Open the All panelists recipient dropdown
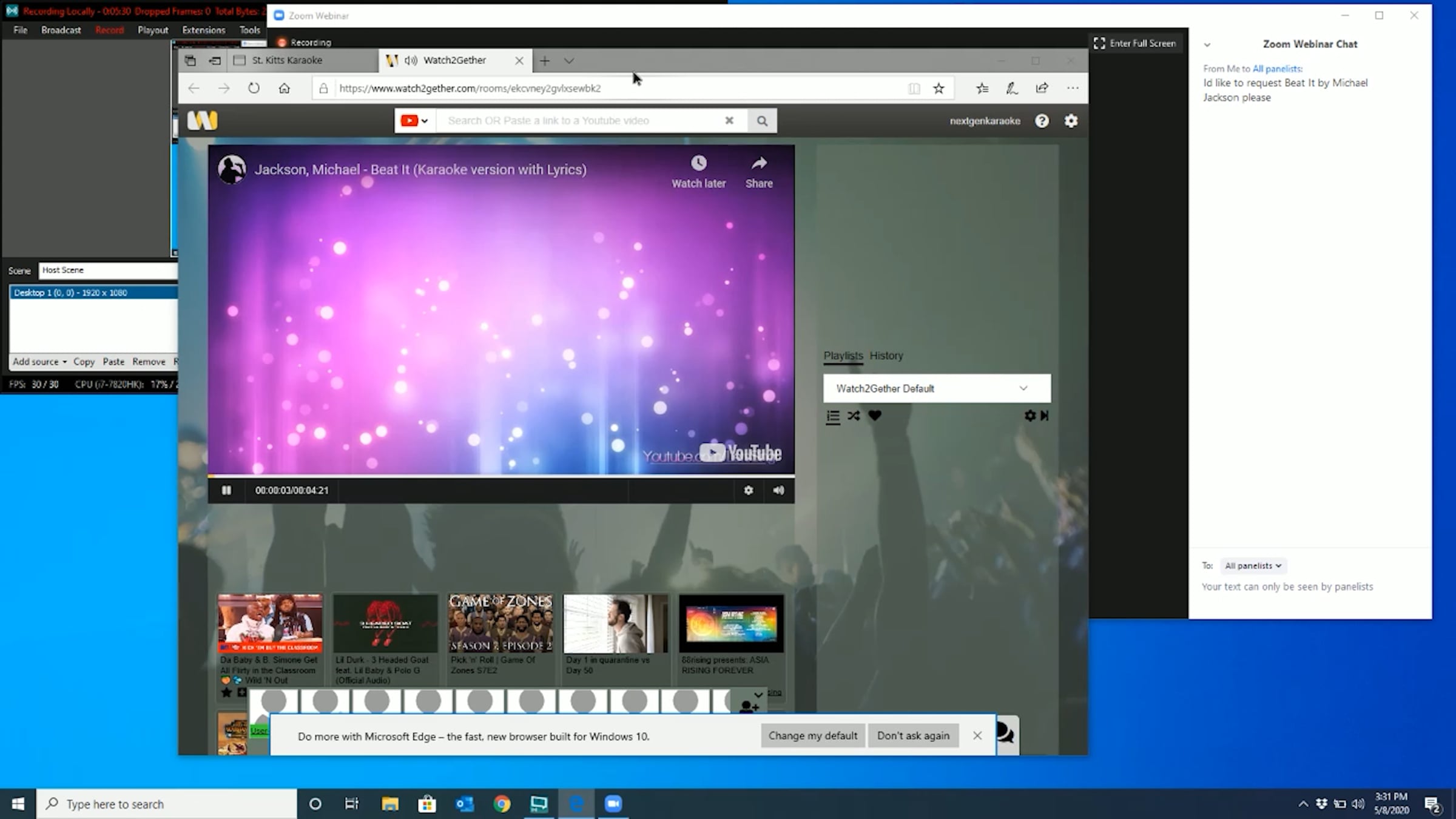1456x819 pixels. coord(1253,565)
